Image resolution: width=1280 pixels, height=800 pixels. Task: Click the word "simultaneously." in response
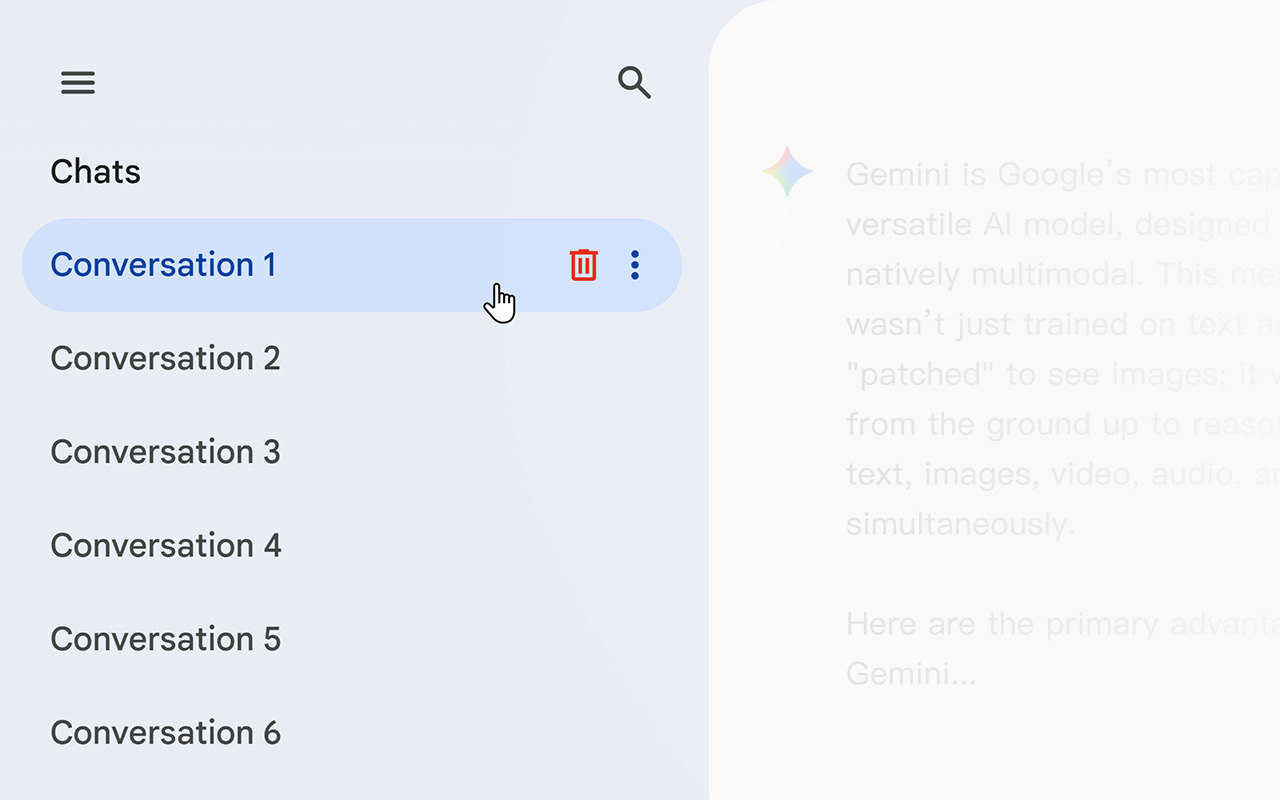pos(960,524)
